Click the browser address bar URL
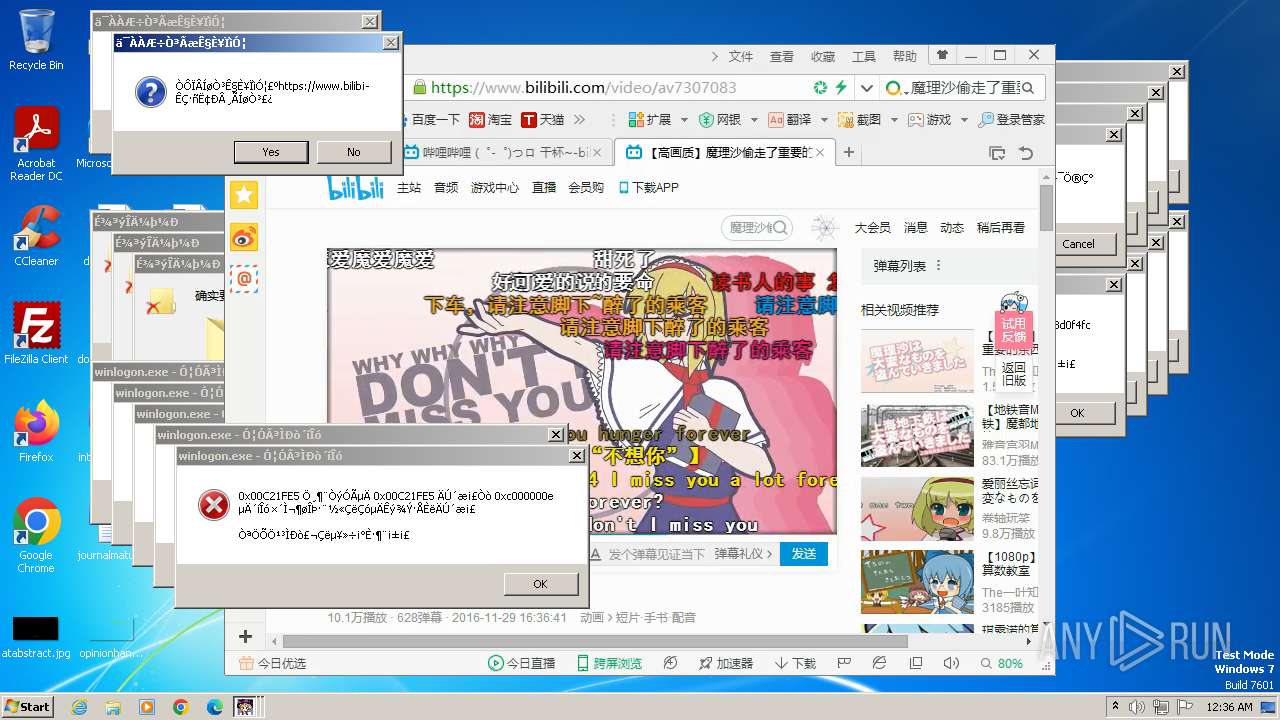Image resolution: width=1280 pixels, height=720 pixels. coord(584,88)
